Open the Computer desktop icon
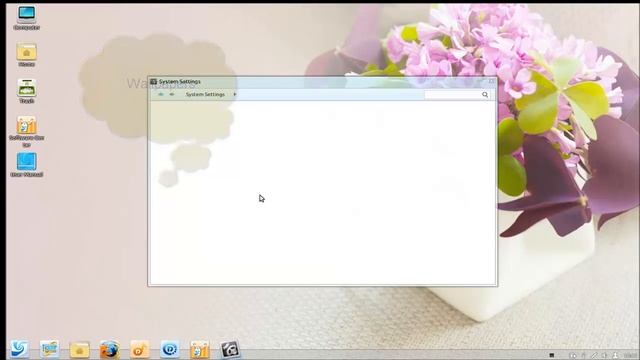The width and height of the screenshot is (640, 360). coord(27,18)
